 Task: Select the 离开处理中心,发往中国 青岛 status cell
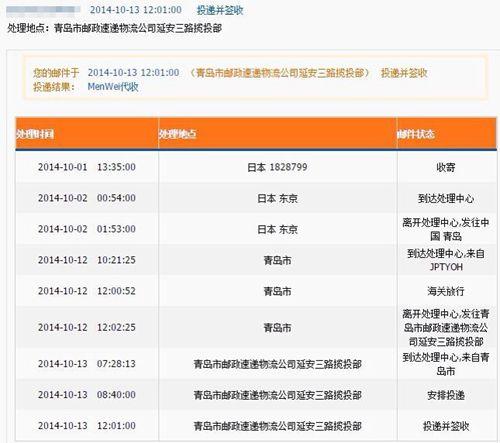pyautogui.click(x=446, y=229)
